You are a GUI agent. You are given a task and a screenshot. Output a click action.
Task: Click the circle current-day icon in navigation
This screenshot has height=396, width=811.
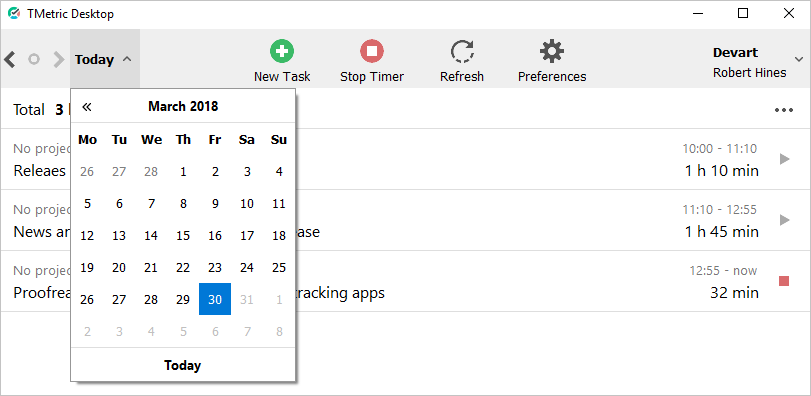34,59
